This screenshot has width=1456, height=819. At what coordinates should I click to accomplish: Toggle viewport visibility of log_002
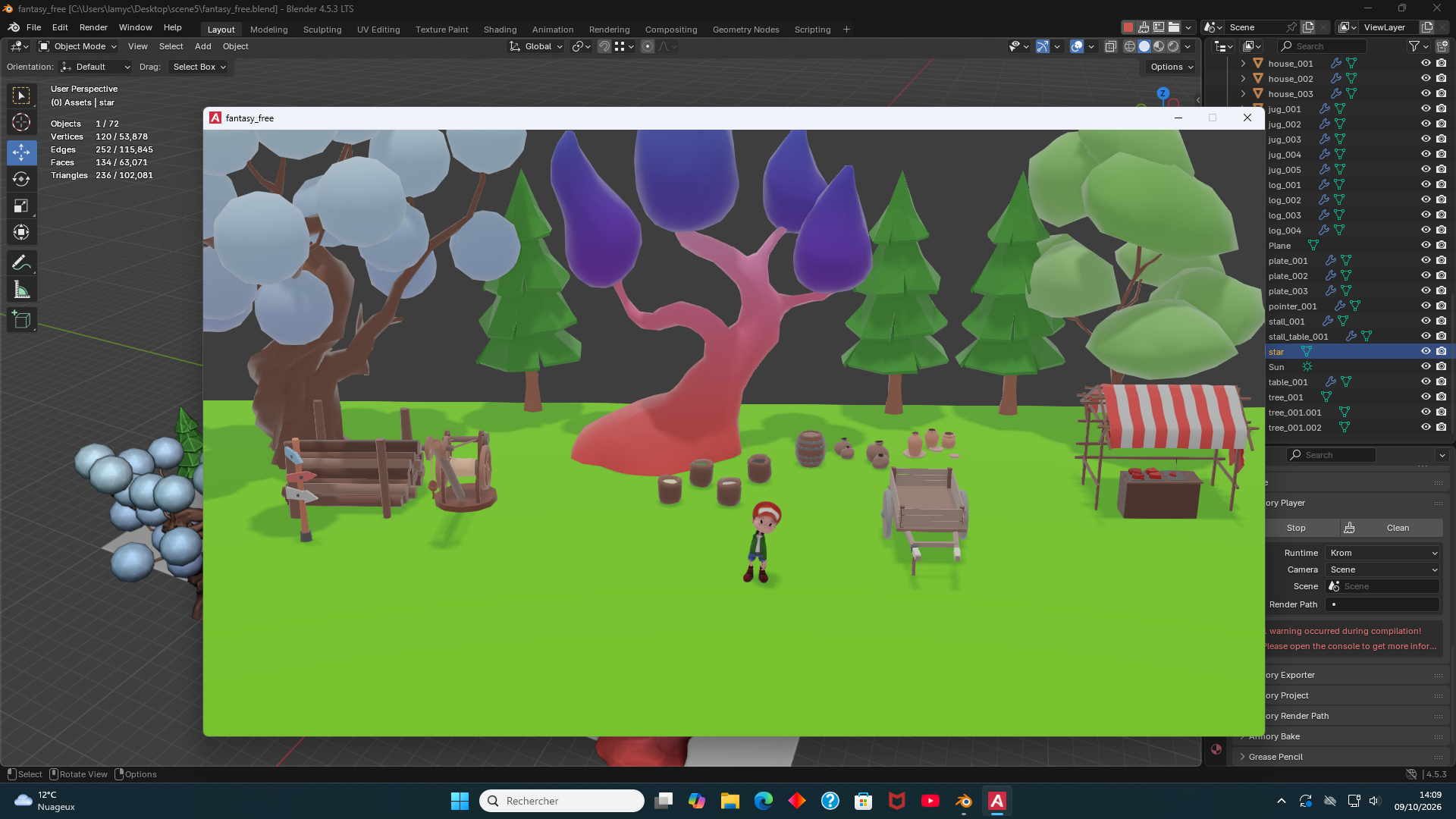[x=1426, y=200]
